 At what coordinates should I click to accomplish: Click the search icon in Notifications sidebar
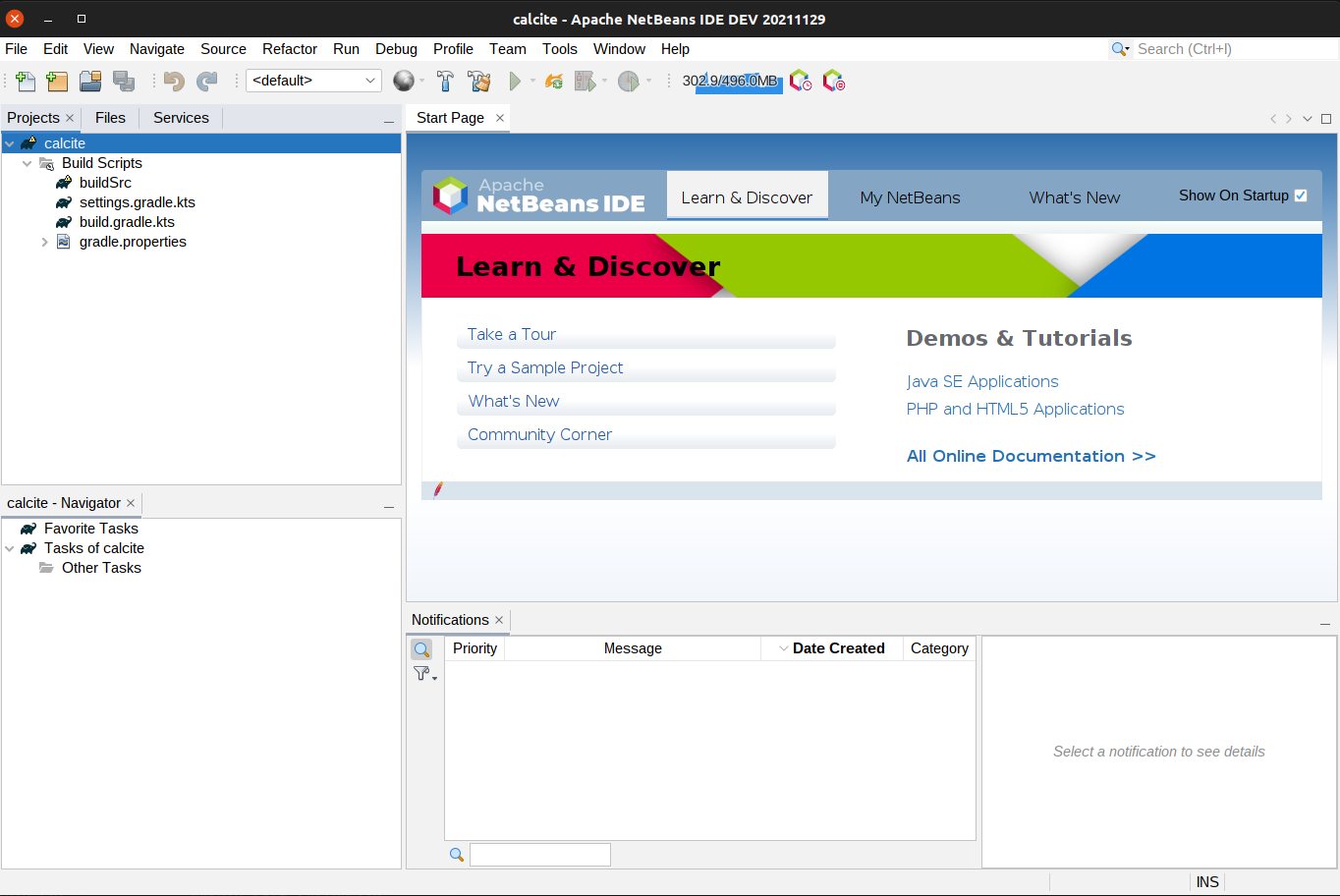point(421,649)
